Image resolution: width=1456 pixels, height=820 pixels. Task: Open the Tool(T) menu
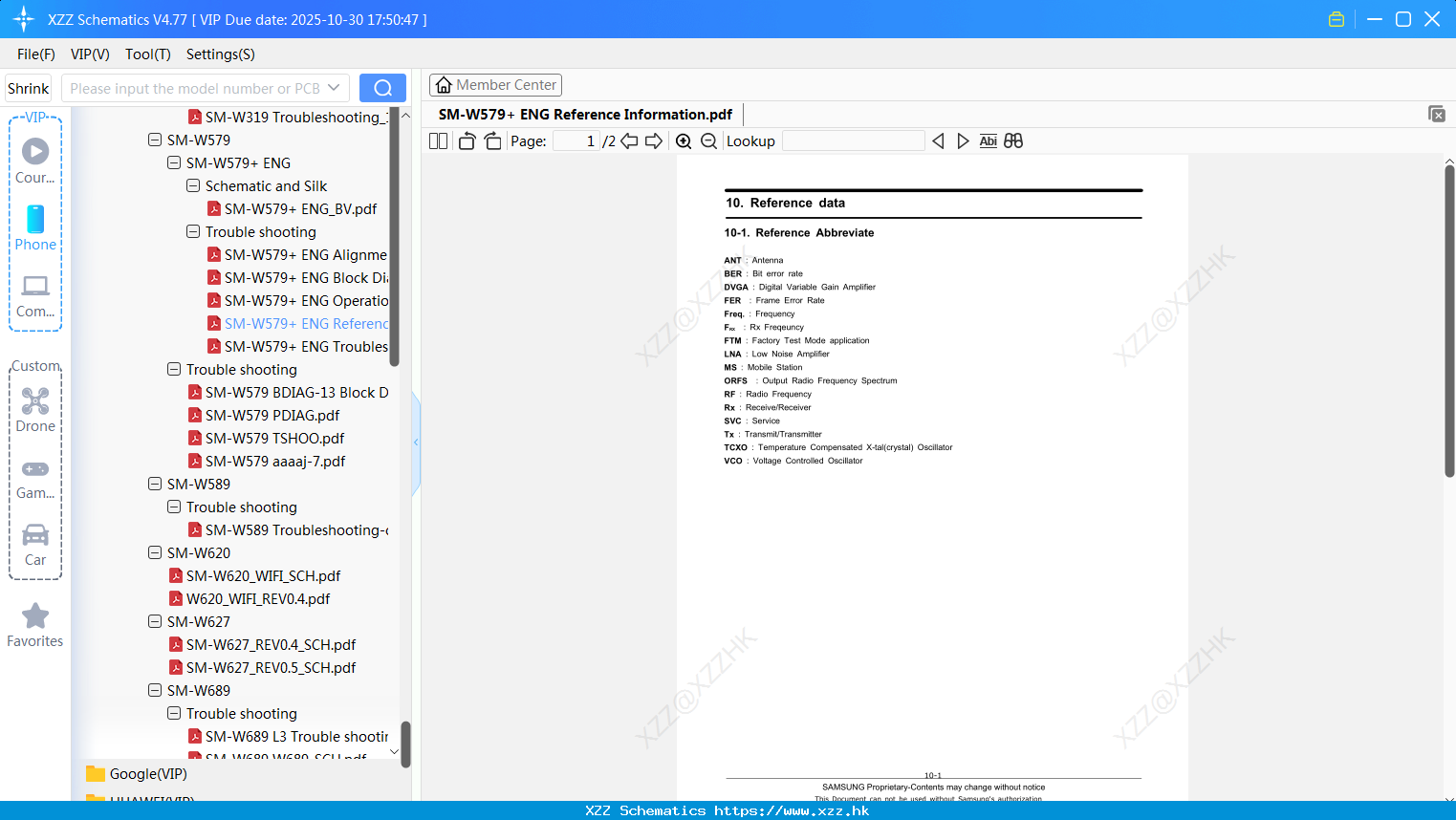[148, 54]
